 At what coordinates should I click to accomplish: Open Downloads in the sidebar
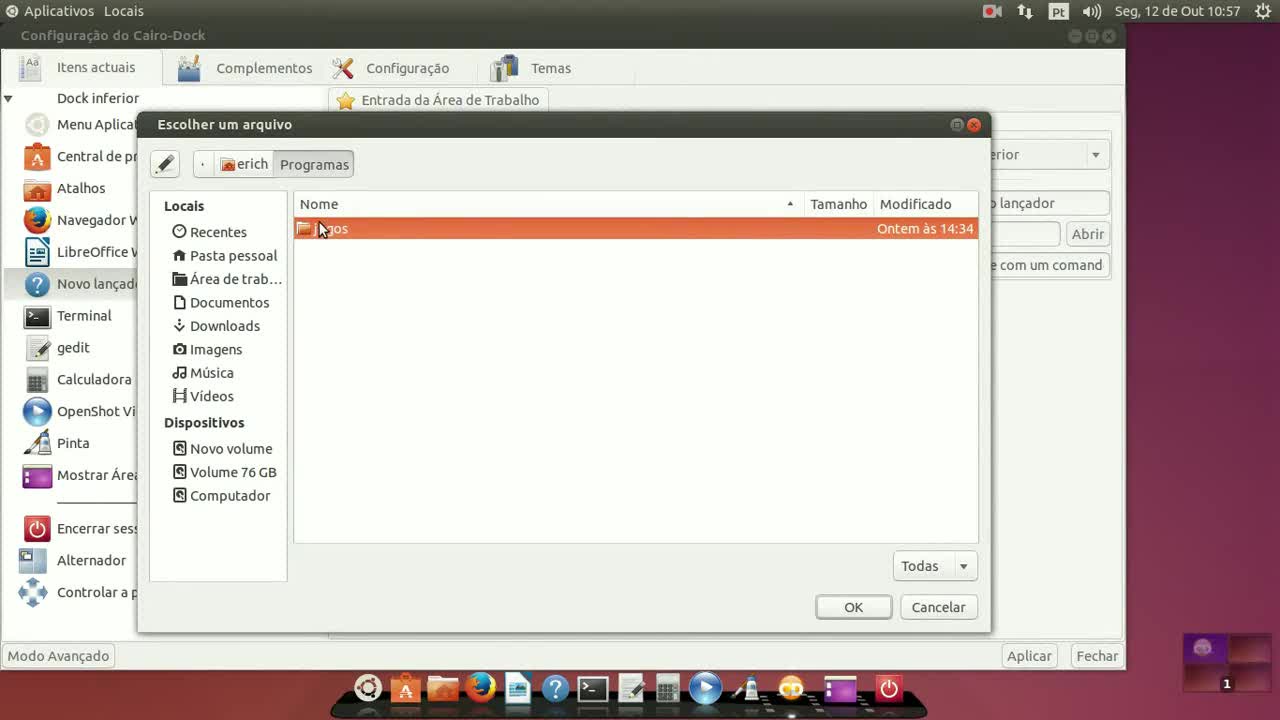(x=218, y=326)
